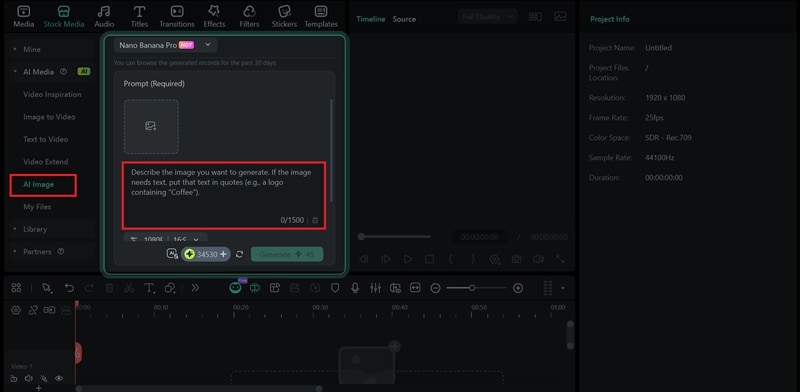The width and height of the screenshot is (800, 392).
Task: Open the Titles tab
Action: pos(139,17)
